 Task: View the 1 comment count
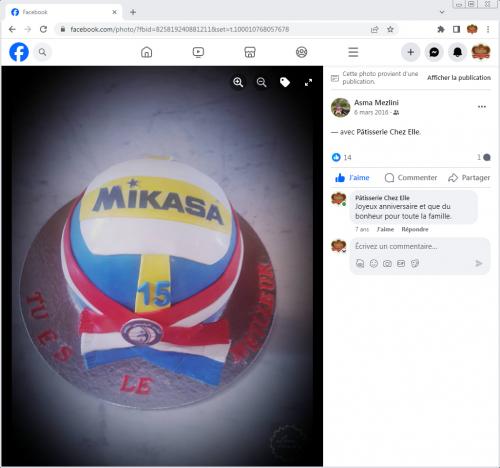point(483,157)
